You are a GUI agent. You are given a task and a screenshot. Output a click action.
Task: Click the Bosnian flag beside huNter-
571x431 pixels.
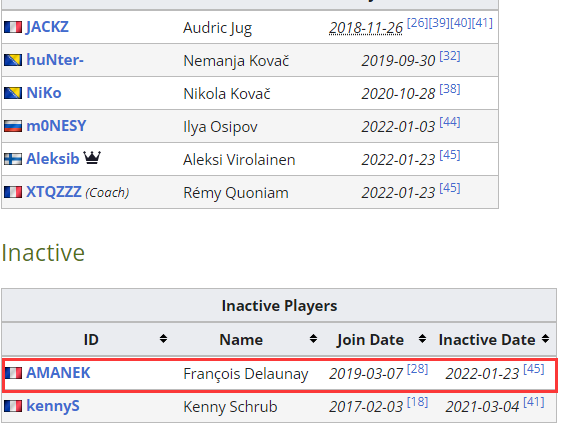13,60
